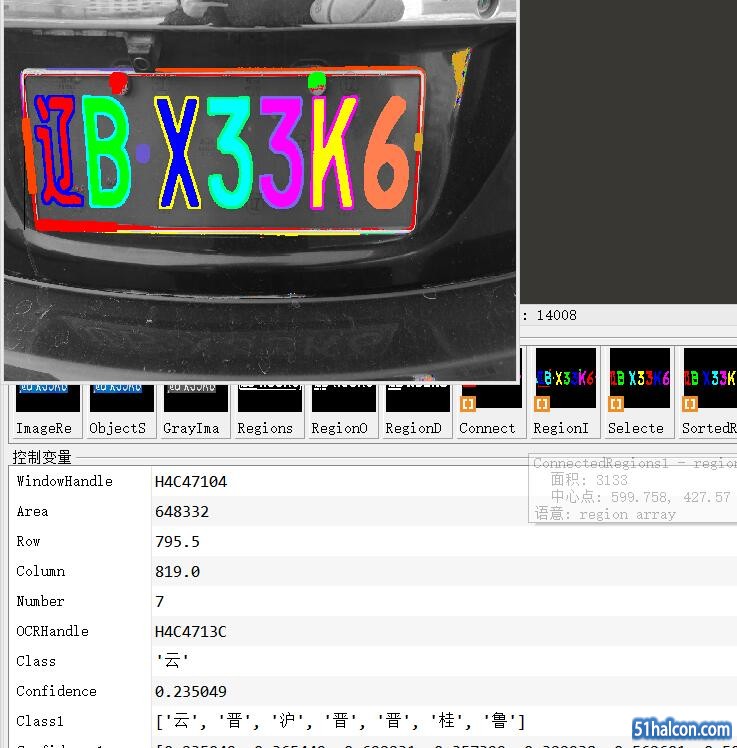Click the array icon on the Connect thumbnail
The width and height of the screenshot is (737, 748).
click(x=467, y=405)
